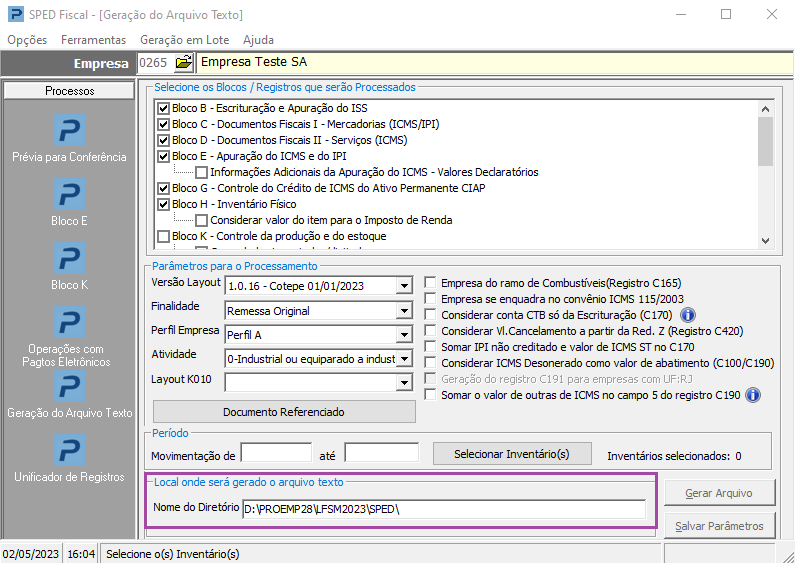Open the Unificador de Registros icon

point(69,450)
